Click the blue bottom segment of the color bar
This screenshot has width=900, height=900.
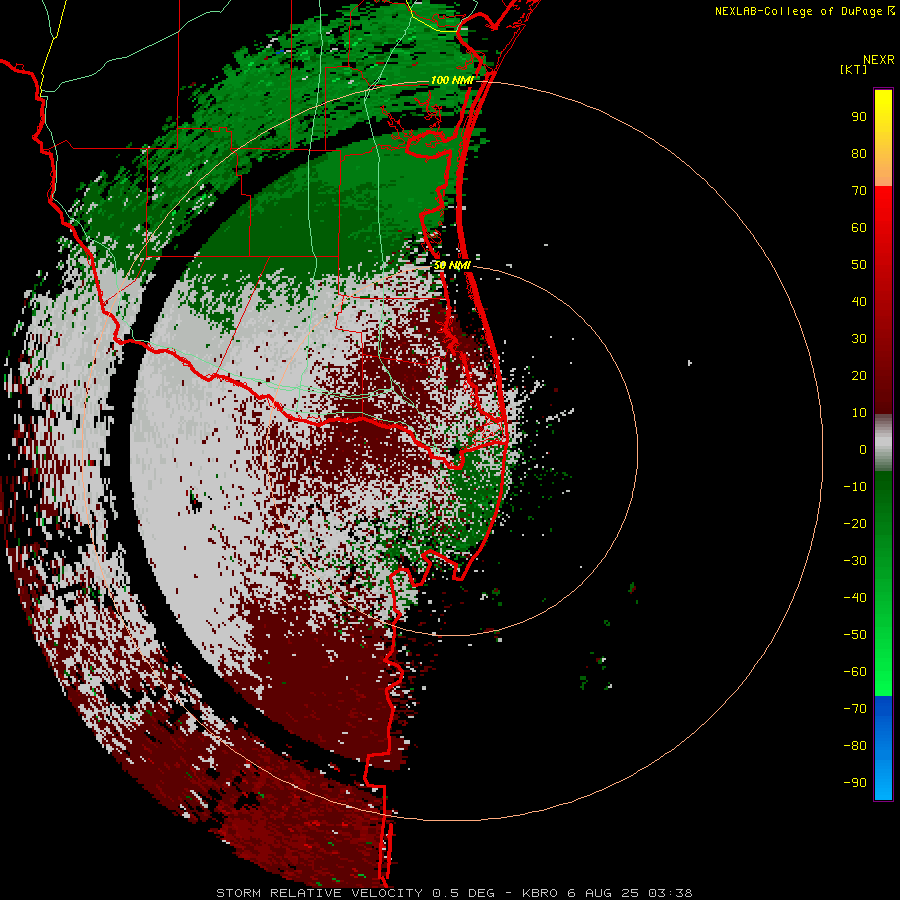click(x=883, y=748)
